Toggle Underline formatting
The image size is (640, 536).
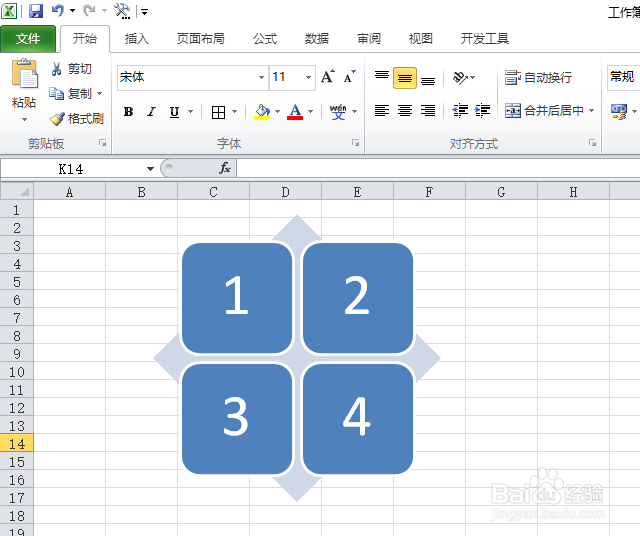click(x=174, y=111)
